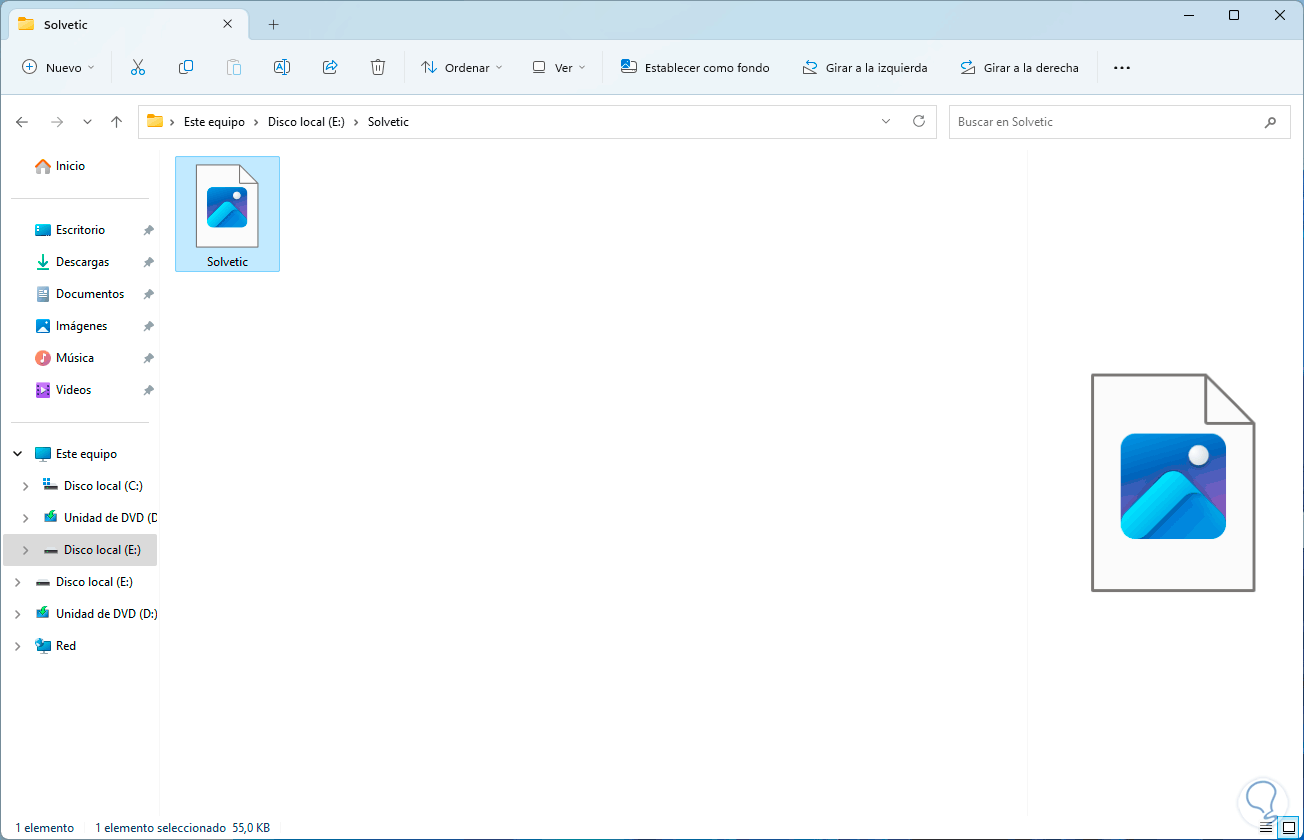Click the Buscar en Solvetic search field
Screen dimensions: 1304x840
tap(1118, 122)
